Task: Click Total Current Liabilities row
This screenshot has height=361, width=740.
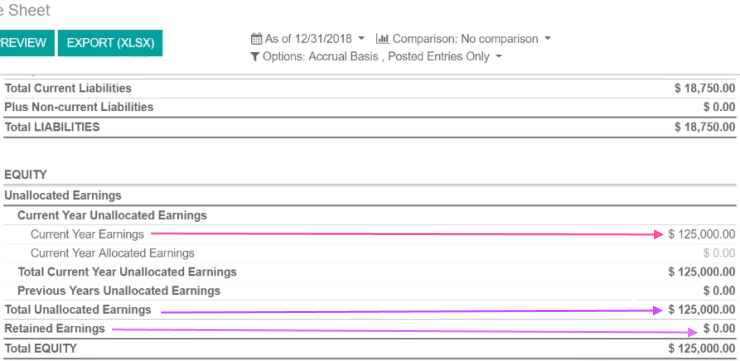Action: pos(370,88)
